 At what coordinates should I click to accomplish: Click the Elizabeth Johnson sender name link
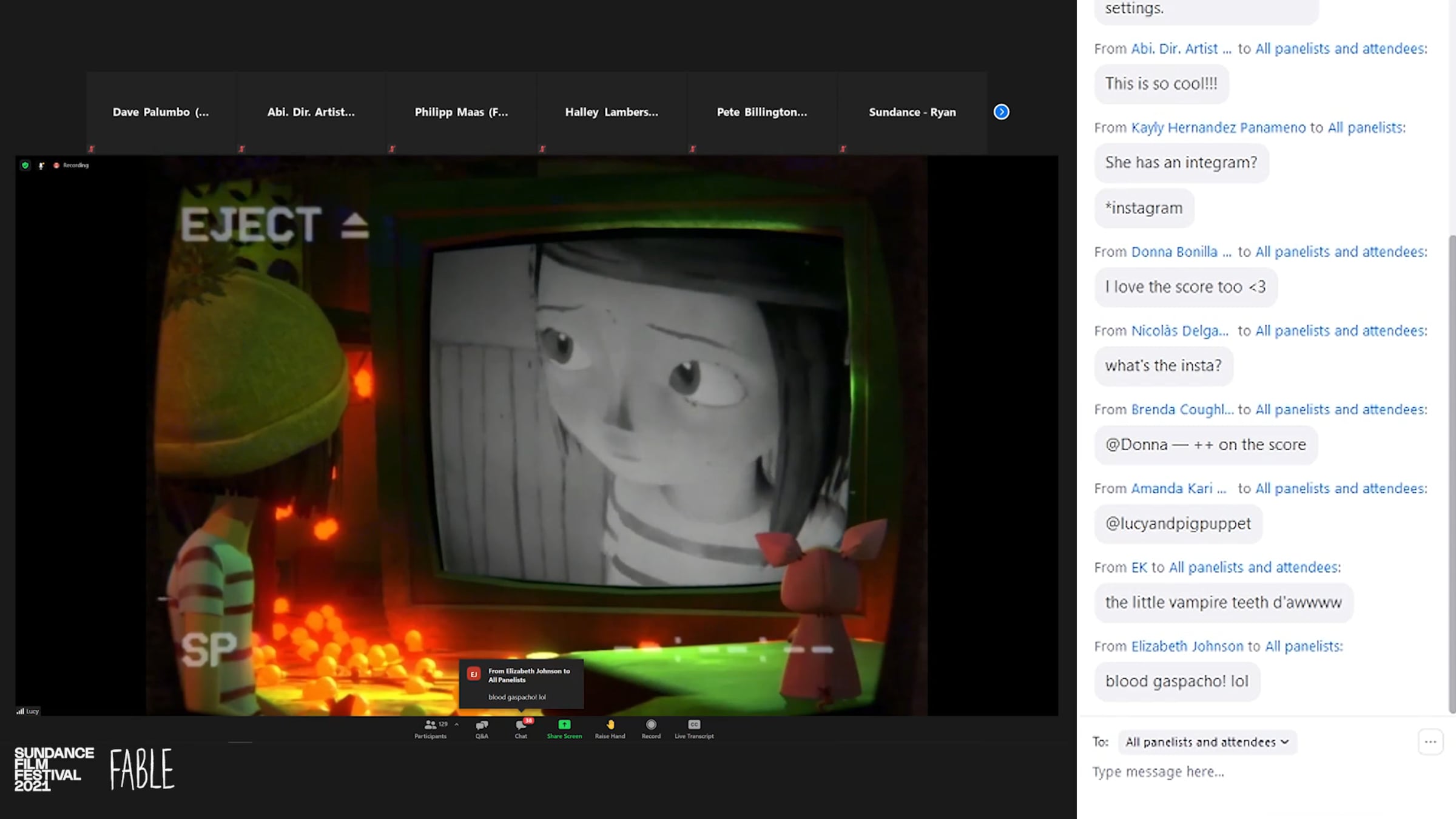click(x=1187, y=646)
